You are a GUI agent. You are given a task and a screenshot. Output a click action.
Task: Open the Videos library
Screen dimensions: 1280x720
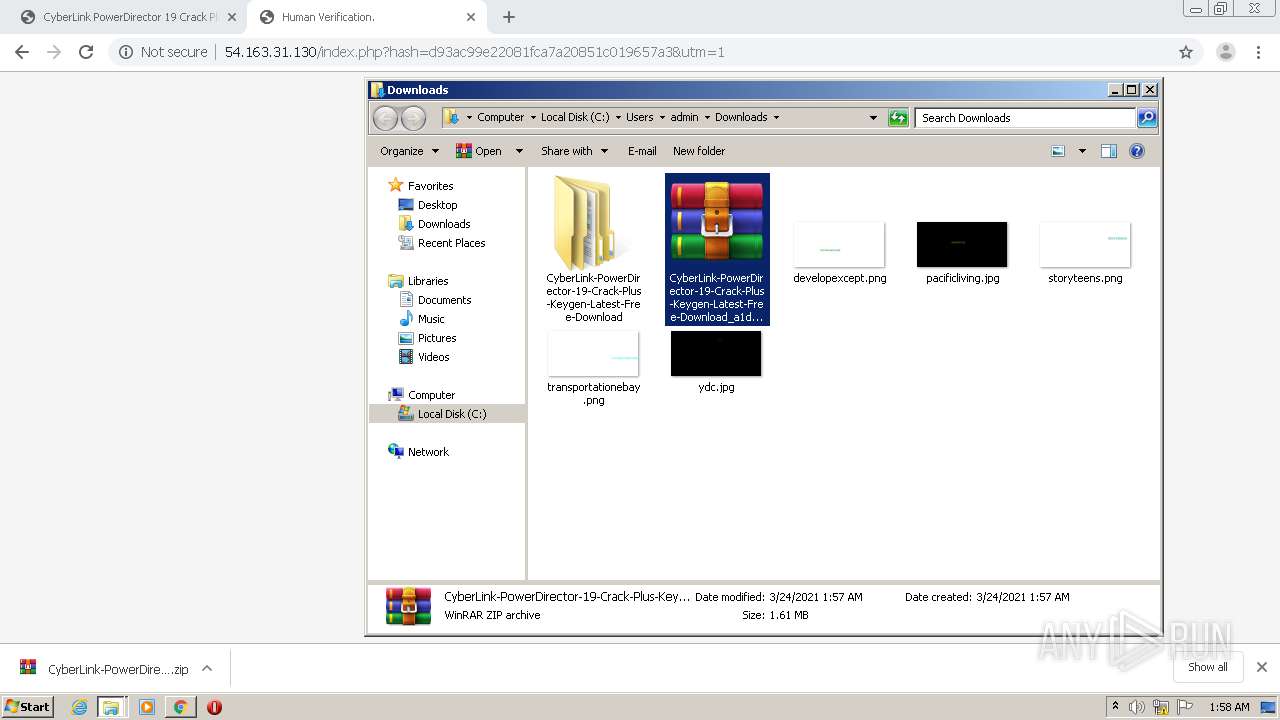tap(433, 357)
